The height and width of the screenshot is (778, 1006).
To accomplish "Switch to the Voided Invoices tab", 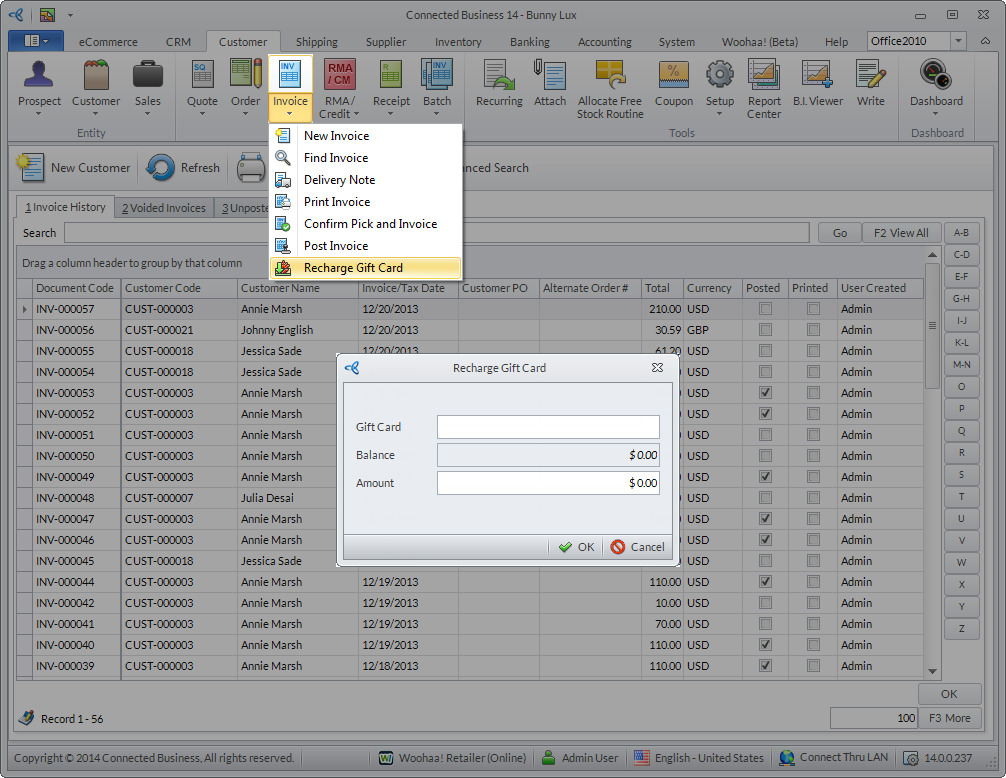I will point(164,208).
